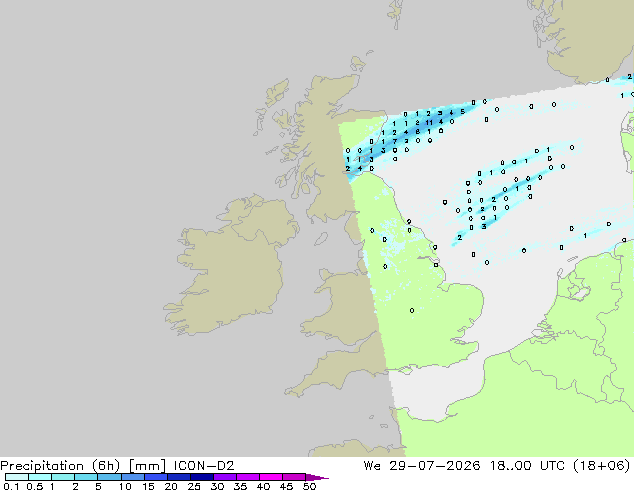Screen dimensions: 634x490
Task: Click the '7' precipitation value on the map
Action: (x=395, y=142)
